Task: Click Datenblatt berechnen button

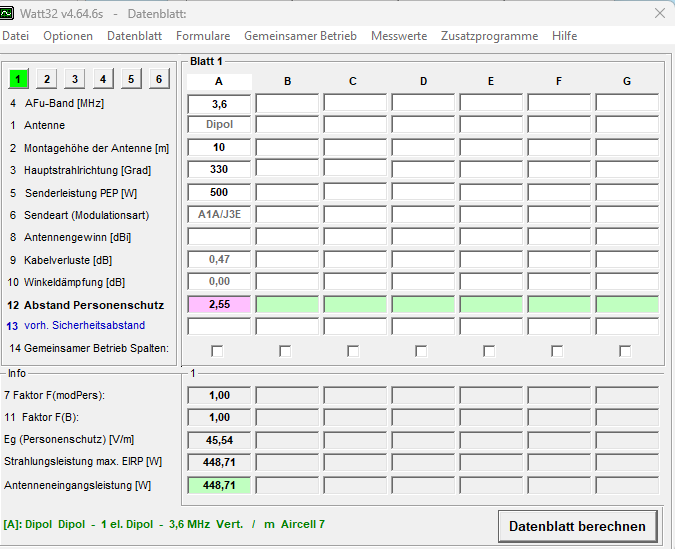Action: (577, 526)
